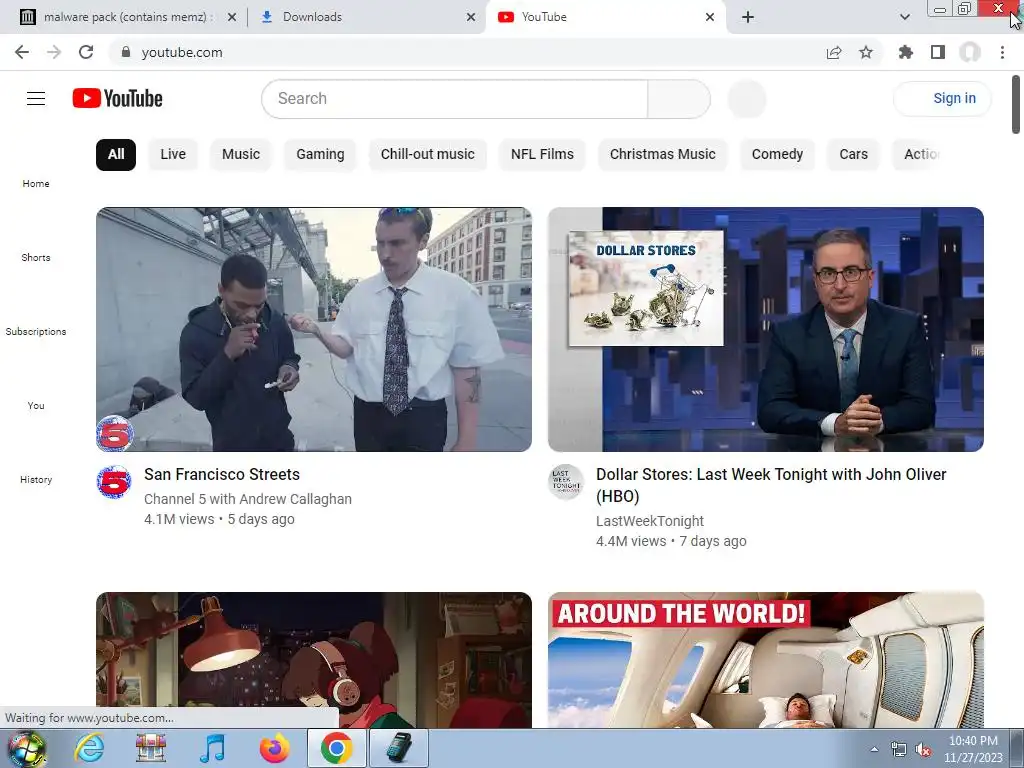Click the round voice search button
Image resolution: width=1024 pixels, height=768 pixels.
(746, 99)
